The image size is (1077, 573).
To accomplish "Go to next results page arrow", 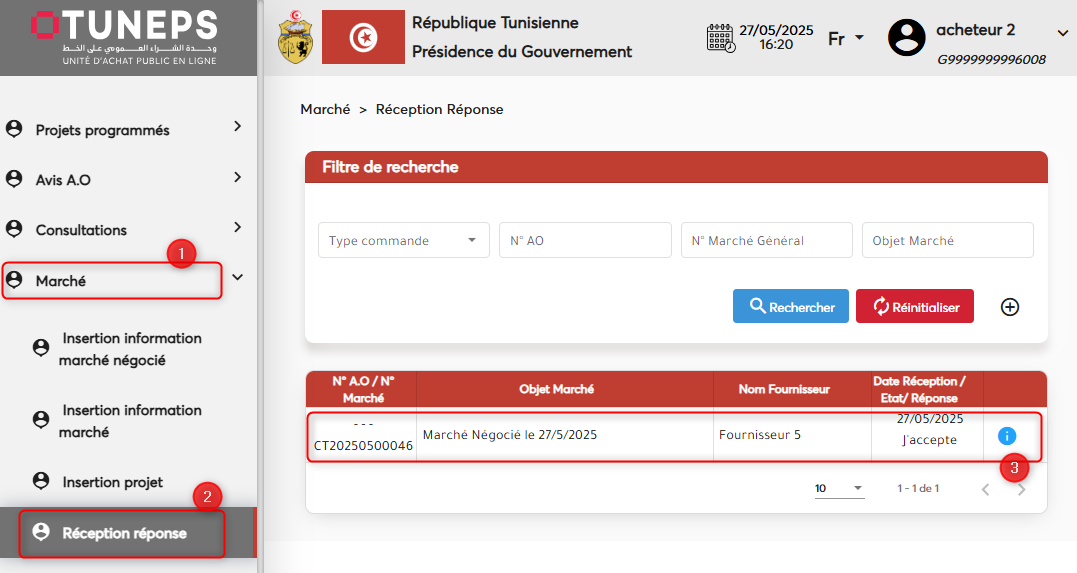I will tap(1021, 489).
